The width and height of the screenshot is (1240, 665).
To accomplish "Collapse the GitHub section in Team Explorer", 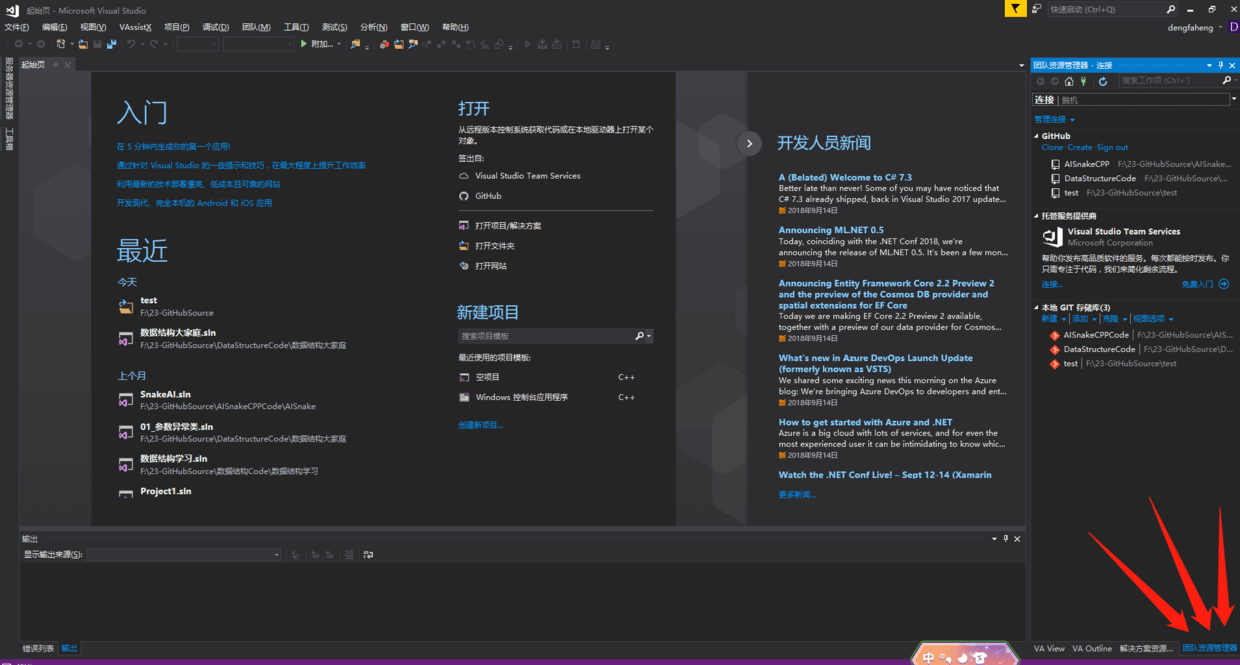I will tap(1037, 136).
